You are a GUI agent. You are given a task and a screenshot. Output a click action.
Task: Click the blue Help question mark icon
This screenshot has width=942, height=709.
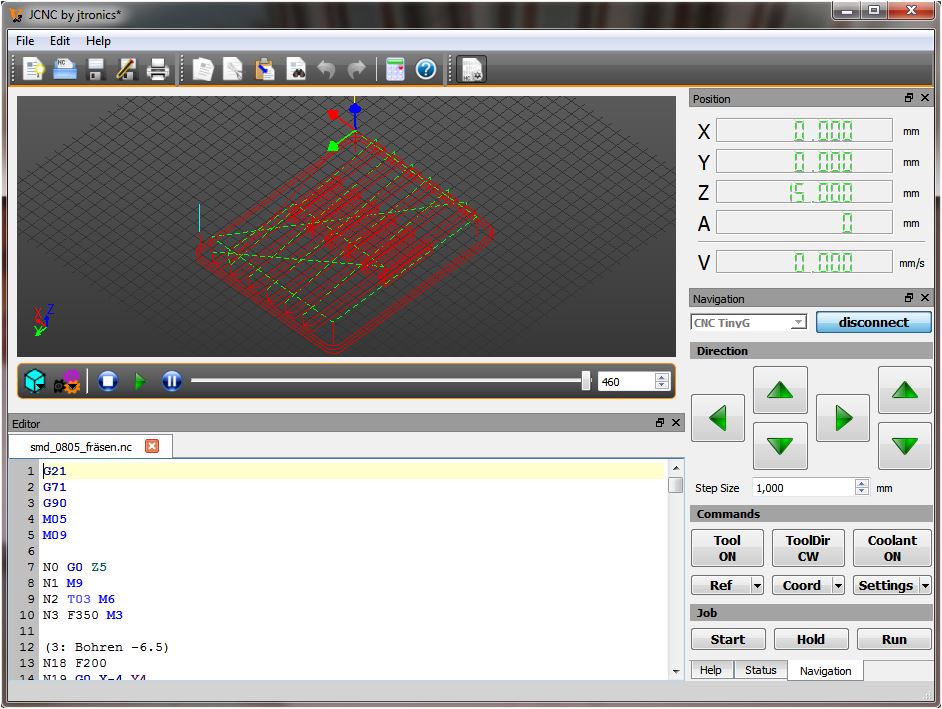pyautogui.click(x=426, y=69)
